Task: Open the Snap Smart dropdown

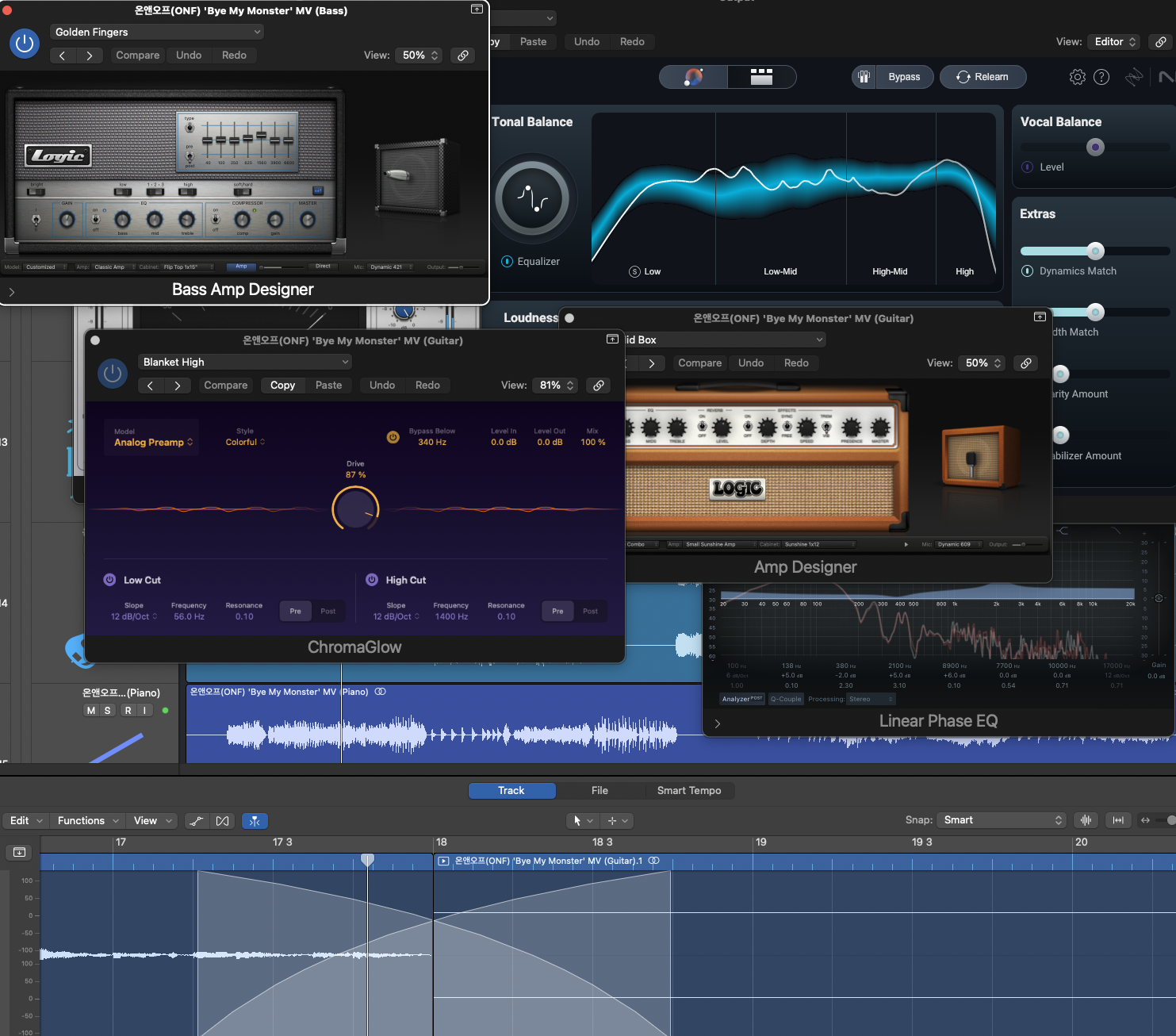Action: click(x=1002, y=820)
